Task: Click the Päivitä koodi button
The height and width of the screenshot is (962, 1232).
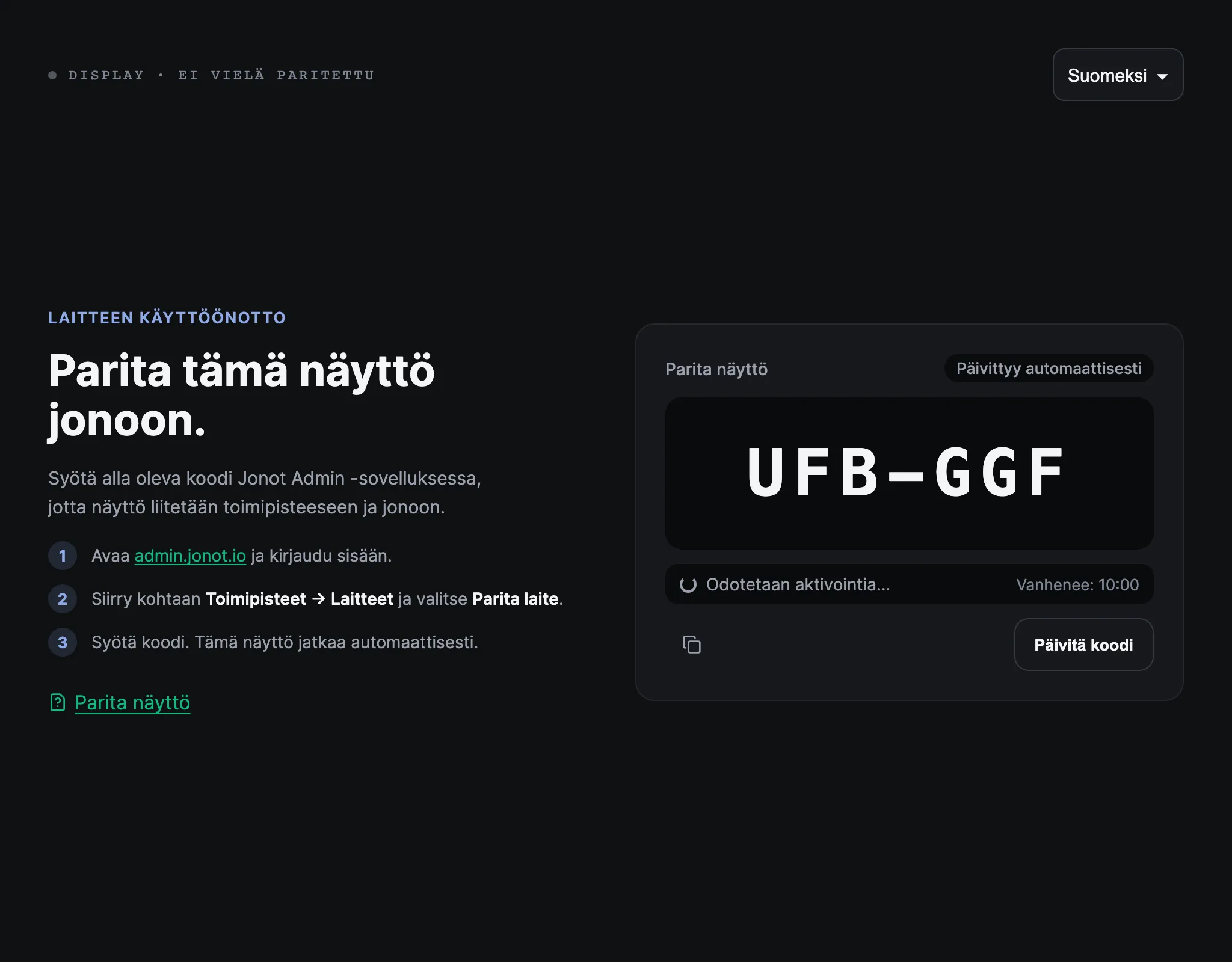Action: pos(1083,645)
